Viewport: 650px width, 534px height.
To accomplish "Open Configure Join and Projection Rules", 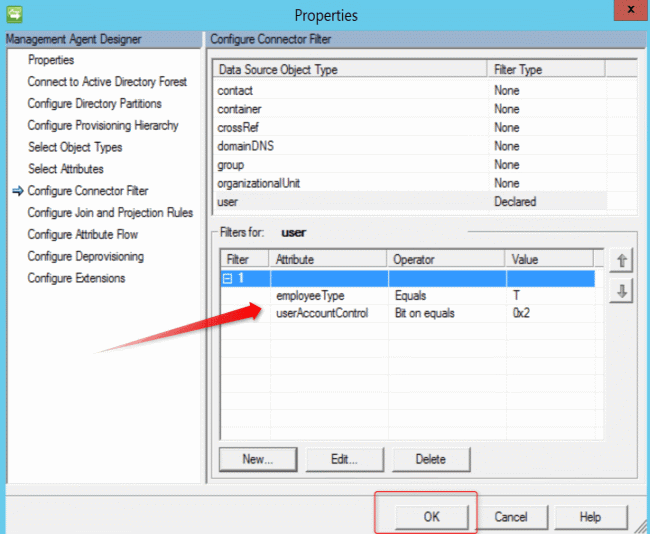I will 110,213.
